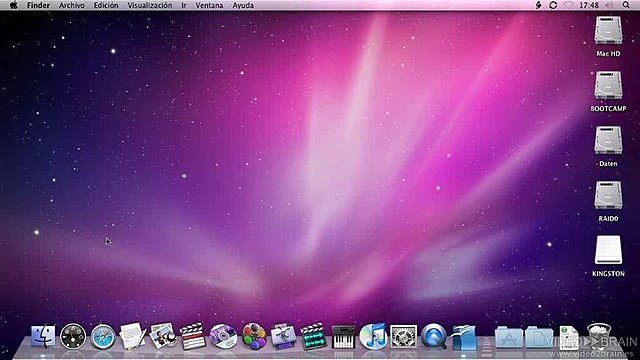Viewport: 640px width, 360px height.
Task: Open the Archivo menu
Action: [72, 5]
